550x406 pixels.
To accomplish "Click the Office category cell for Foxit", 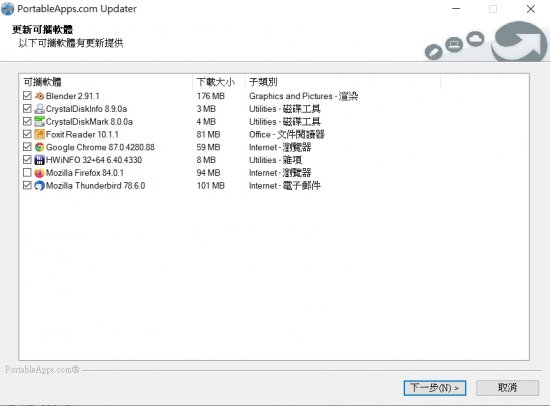I will (x=287, y=134).
